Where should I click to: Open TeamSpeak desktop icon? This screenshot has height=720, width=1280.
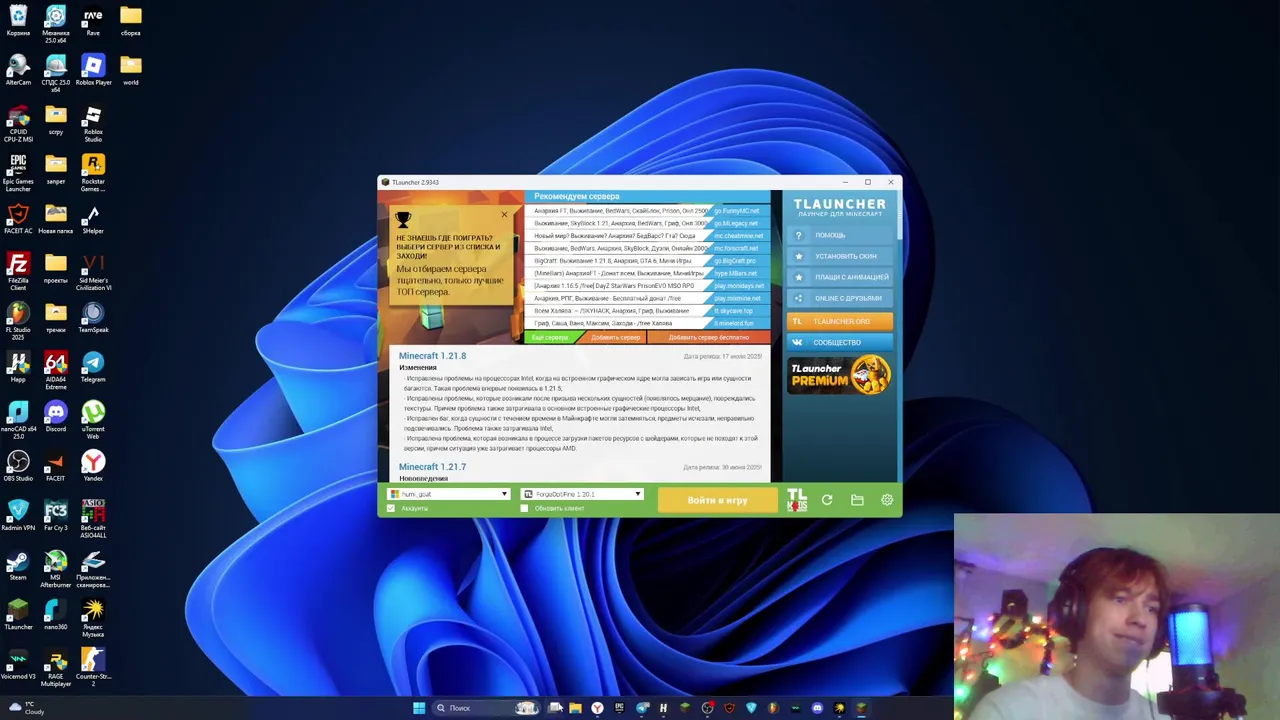pos(93,318)
